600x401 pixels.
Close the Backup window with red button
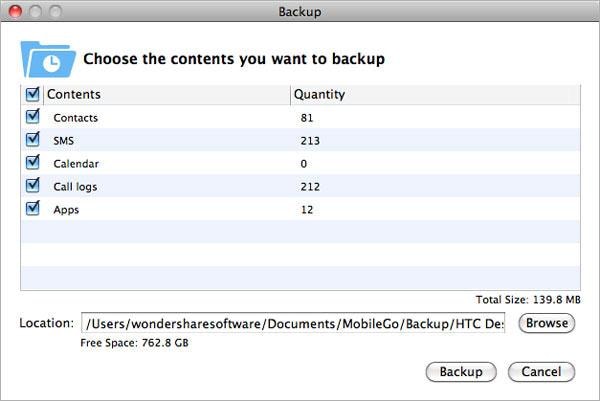point(14,12)
